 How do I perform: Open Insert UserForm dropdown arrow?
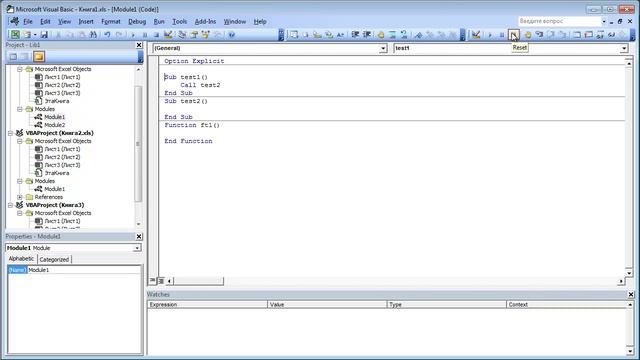[x=35, y=35]
